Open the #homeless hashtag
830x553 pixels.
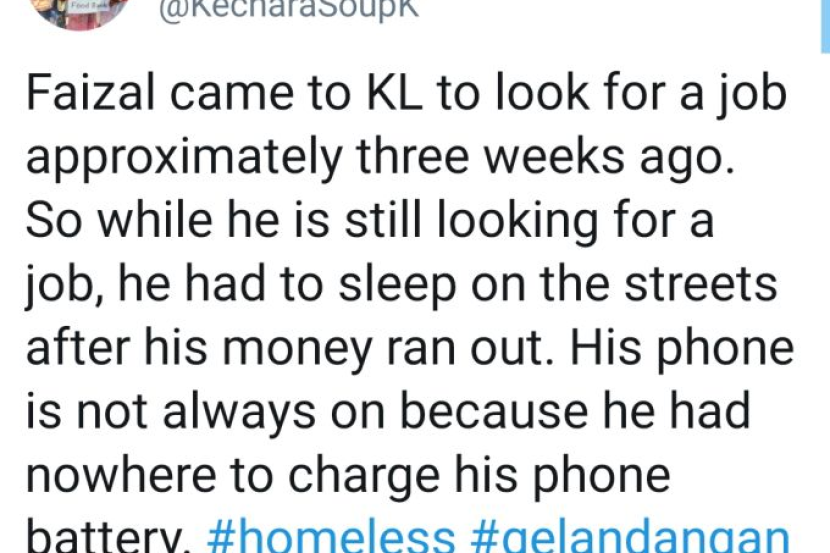[330, 536]
